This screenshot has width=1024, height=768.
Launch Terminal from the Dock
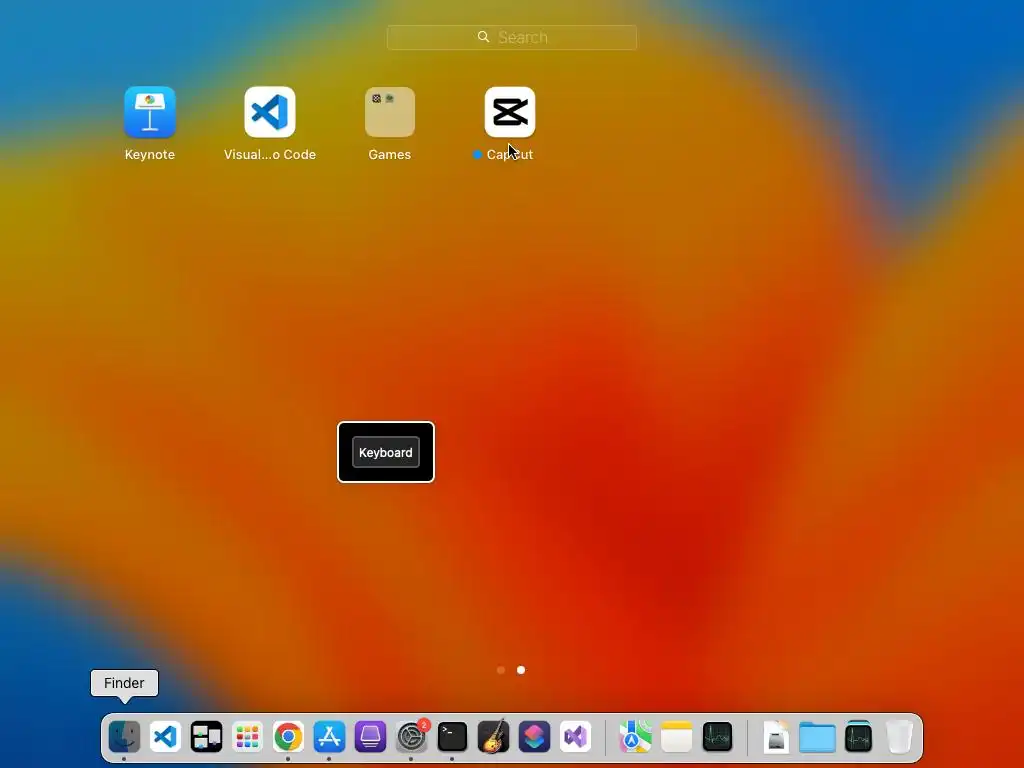[x=453, y=737]
